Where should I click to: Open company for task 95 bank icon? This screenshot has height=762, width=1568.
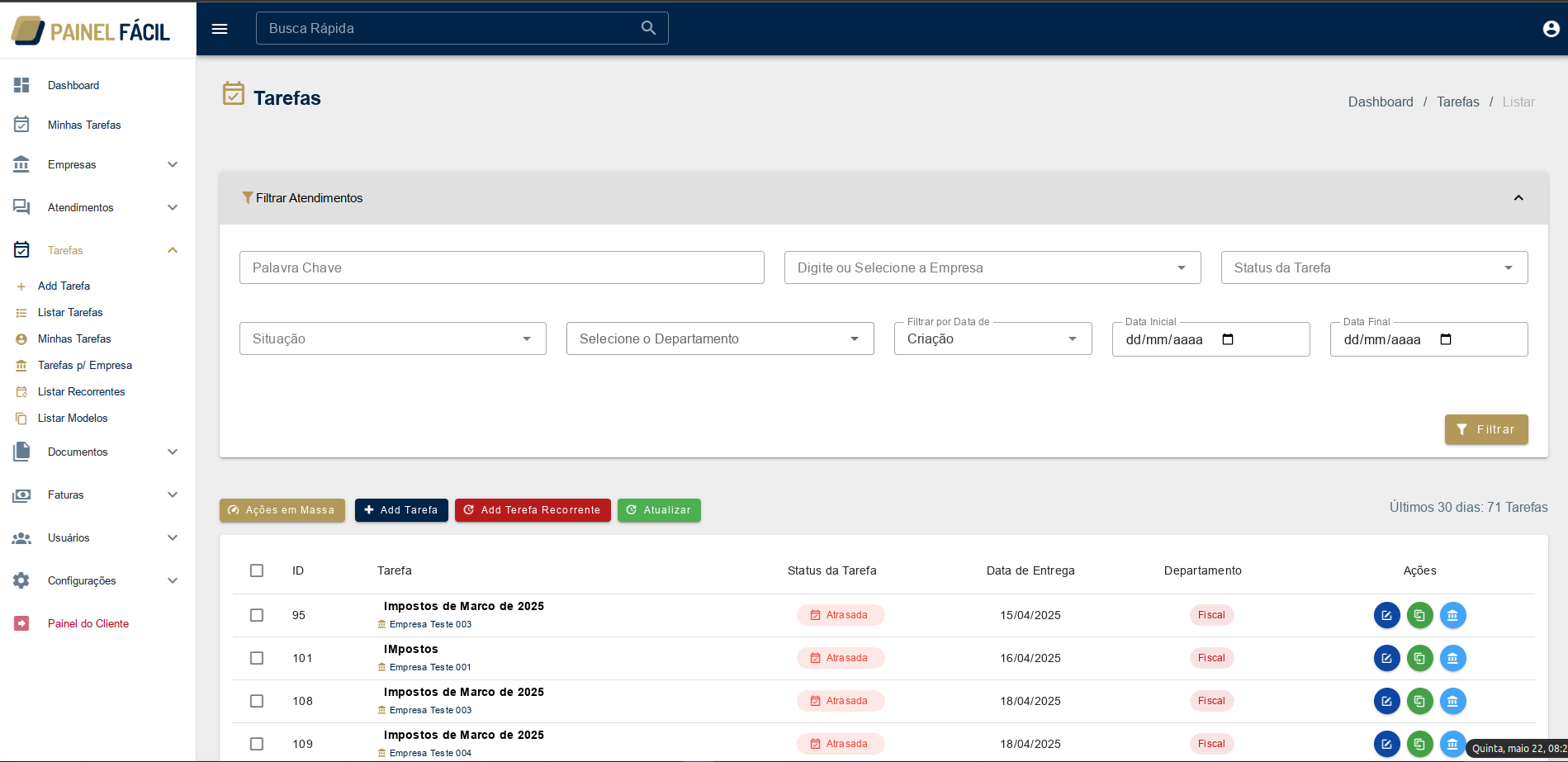(x=1452, y=615)
